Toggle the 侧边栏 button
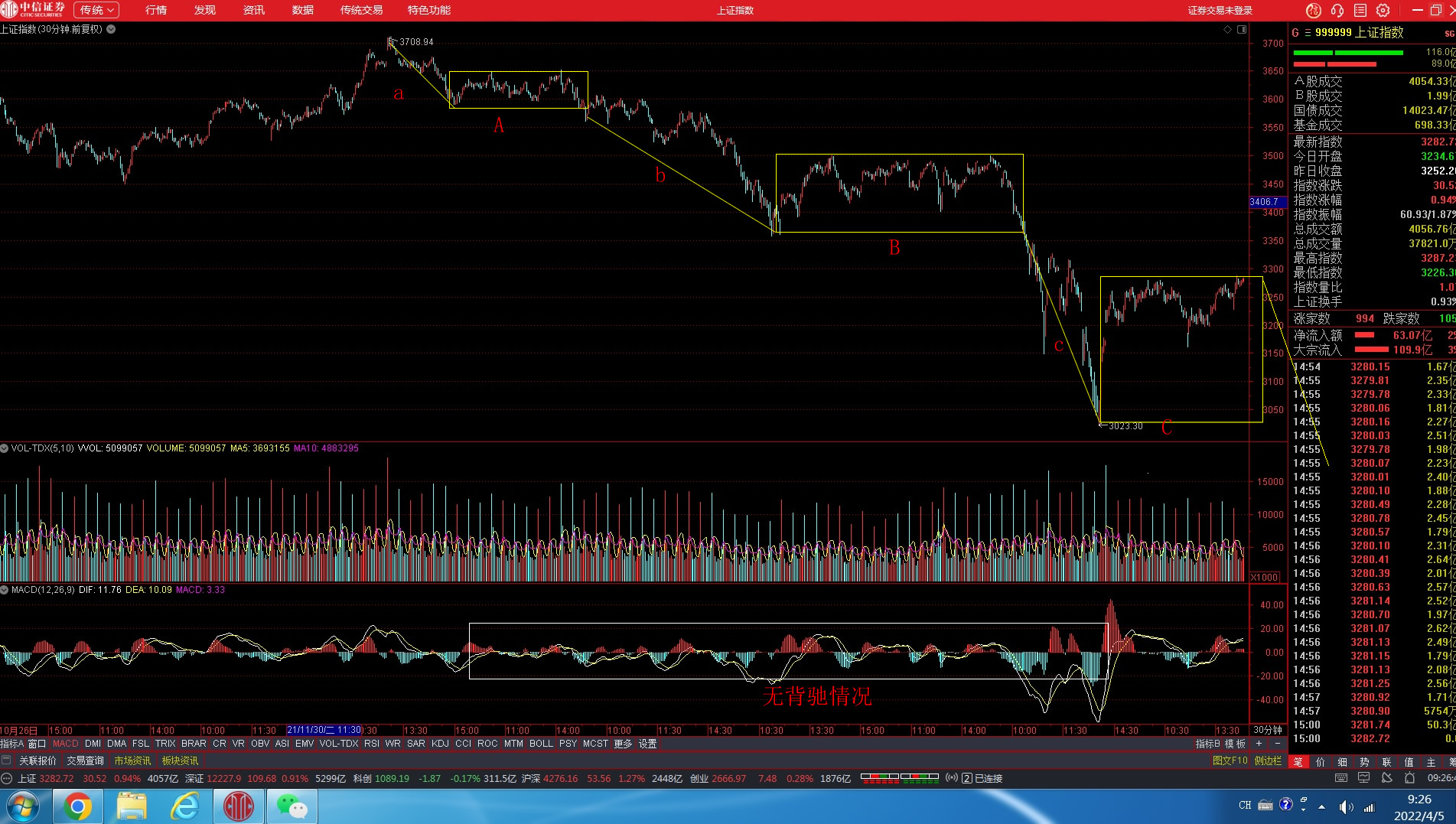Screen dimensions: 1456x824 tap(1268, 760)
